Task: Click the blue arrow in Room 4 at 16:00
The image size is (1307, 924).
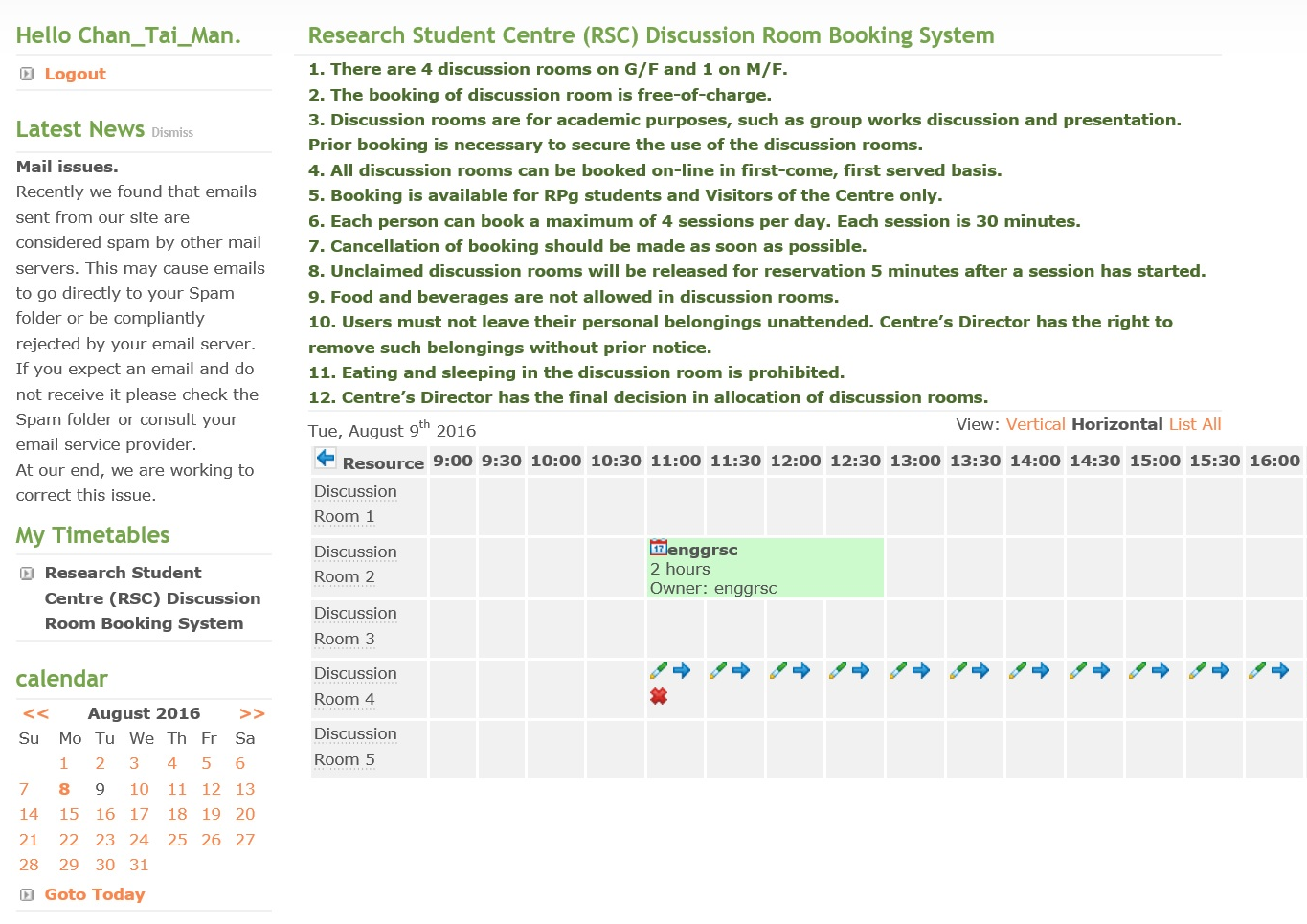Action: pos(1280,670)
